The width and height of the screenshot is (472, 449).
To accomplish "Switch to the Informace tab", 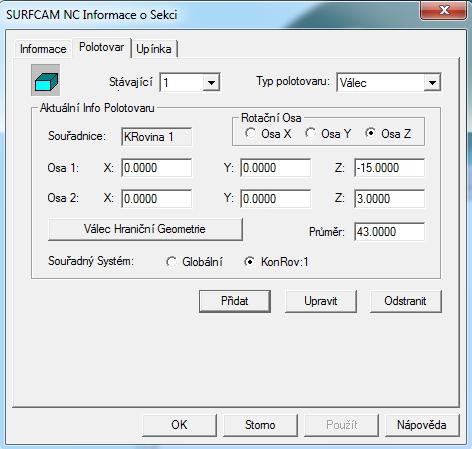I will (x=43, y=49).
